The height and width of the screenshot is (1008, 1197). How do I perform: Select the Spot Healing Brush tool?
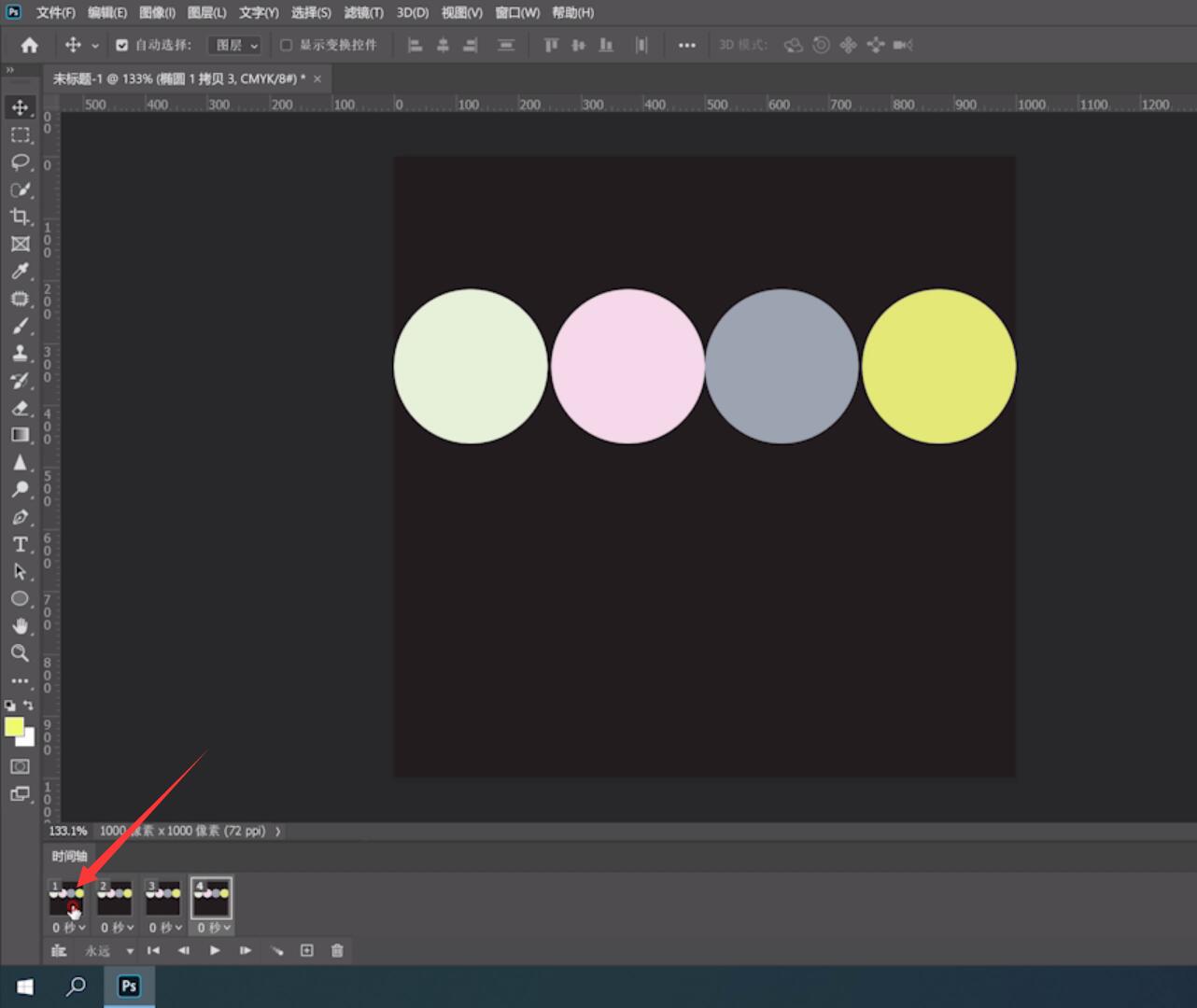(20, 299)
